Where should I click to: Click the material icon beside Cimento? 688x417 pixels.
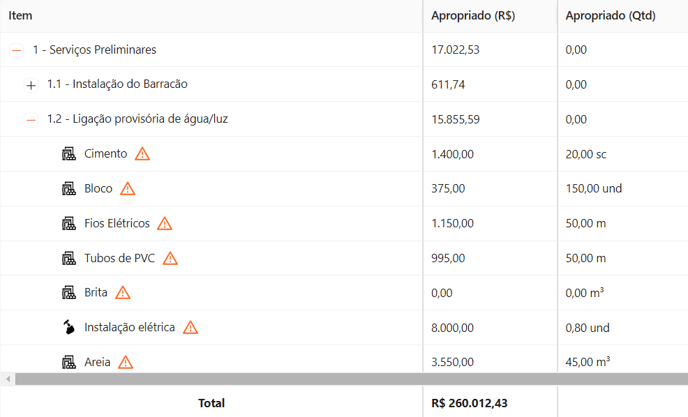tap(69, 154)
